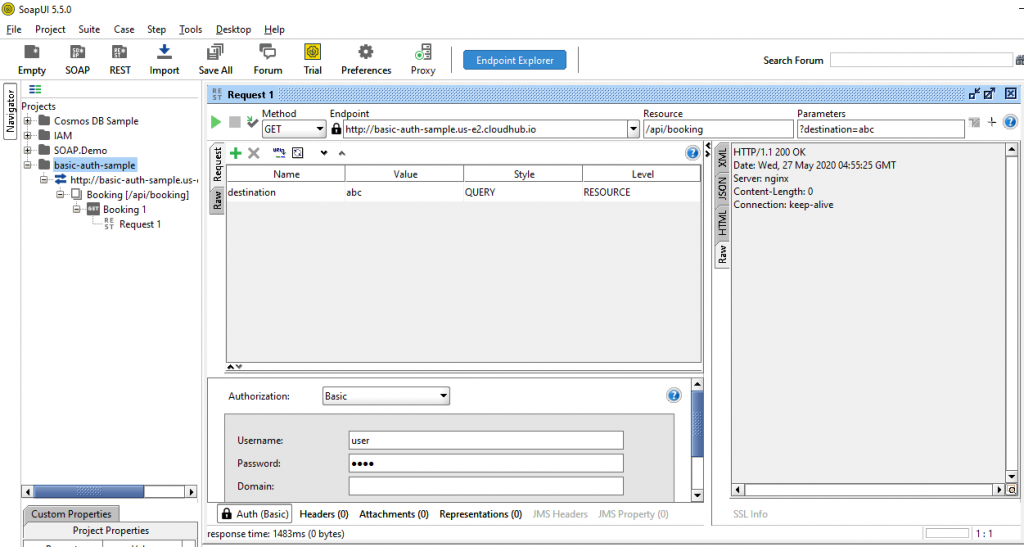This screenshot has width=1024, height=547.
Task: Click the Endpoint Explorer button
Action: pos(515,60)
